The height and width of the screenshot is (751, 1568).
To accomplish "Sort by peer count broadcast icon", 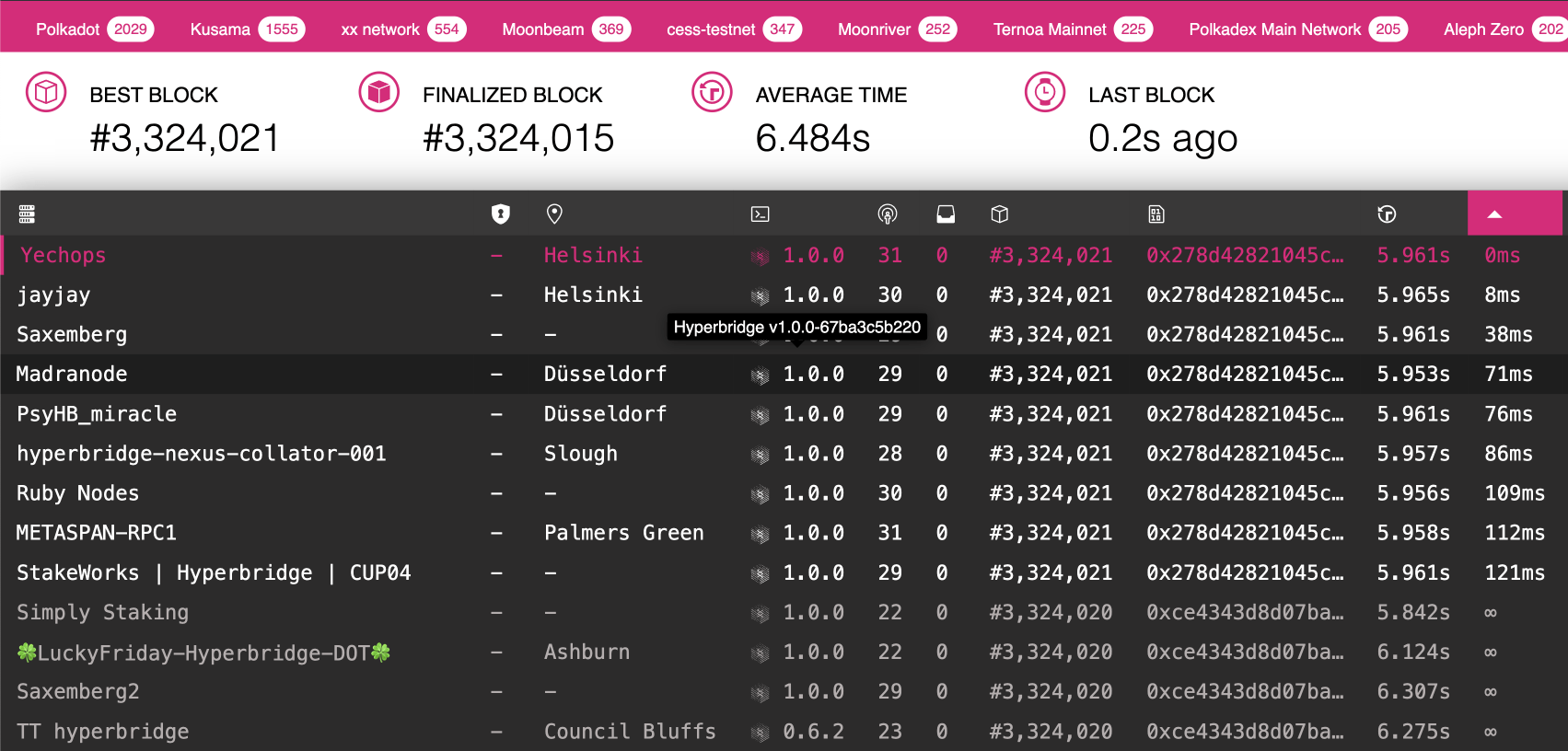I will coord(887,214).
